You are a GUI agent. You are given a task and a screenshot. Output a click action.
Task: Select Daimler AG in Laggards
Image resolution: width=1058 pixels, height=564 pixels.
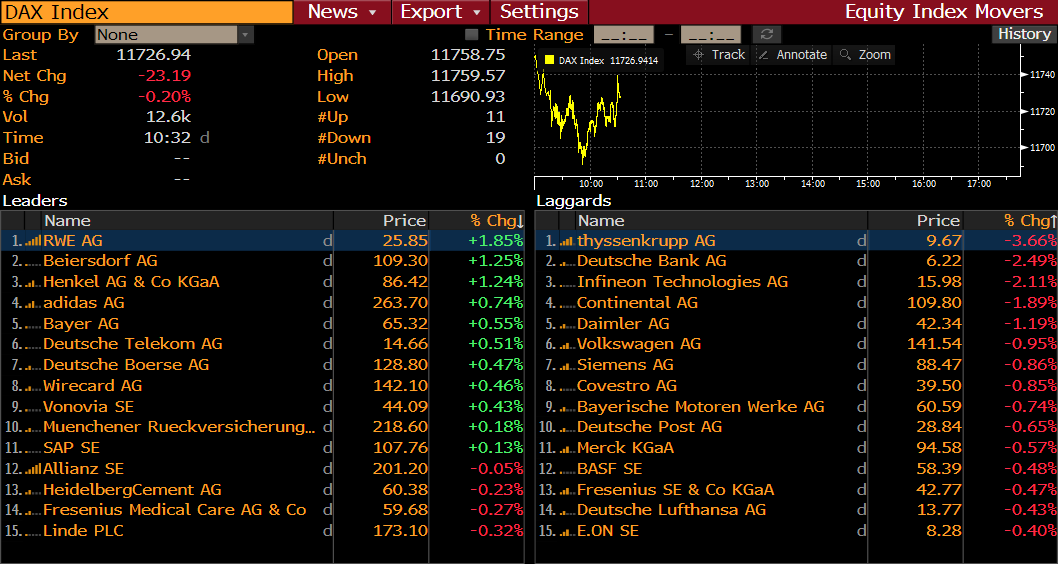tap(796, 324)
